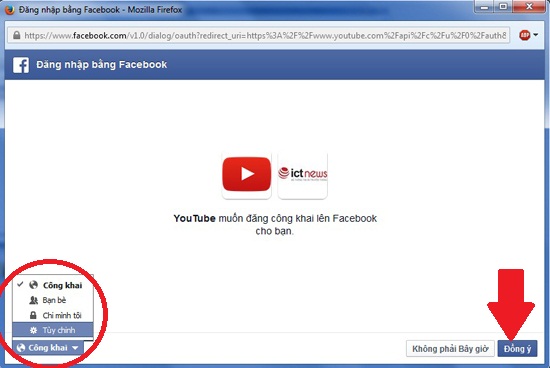Expand the Adblock Plus dropdown arrow

tap(536, 35)
